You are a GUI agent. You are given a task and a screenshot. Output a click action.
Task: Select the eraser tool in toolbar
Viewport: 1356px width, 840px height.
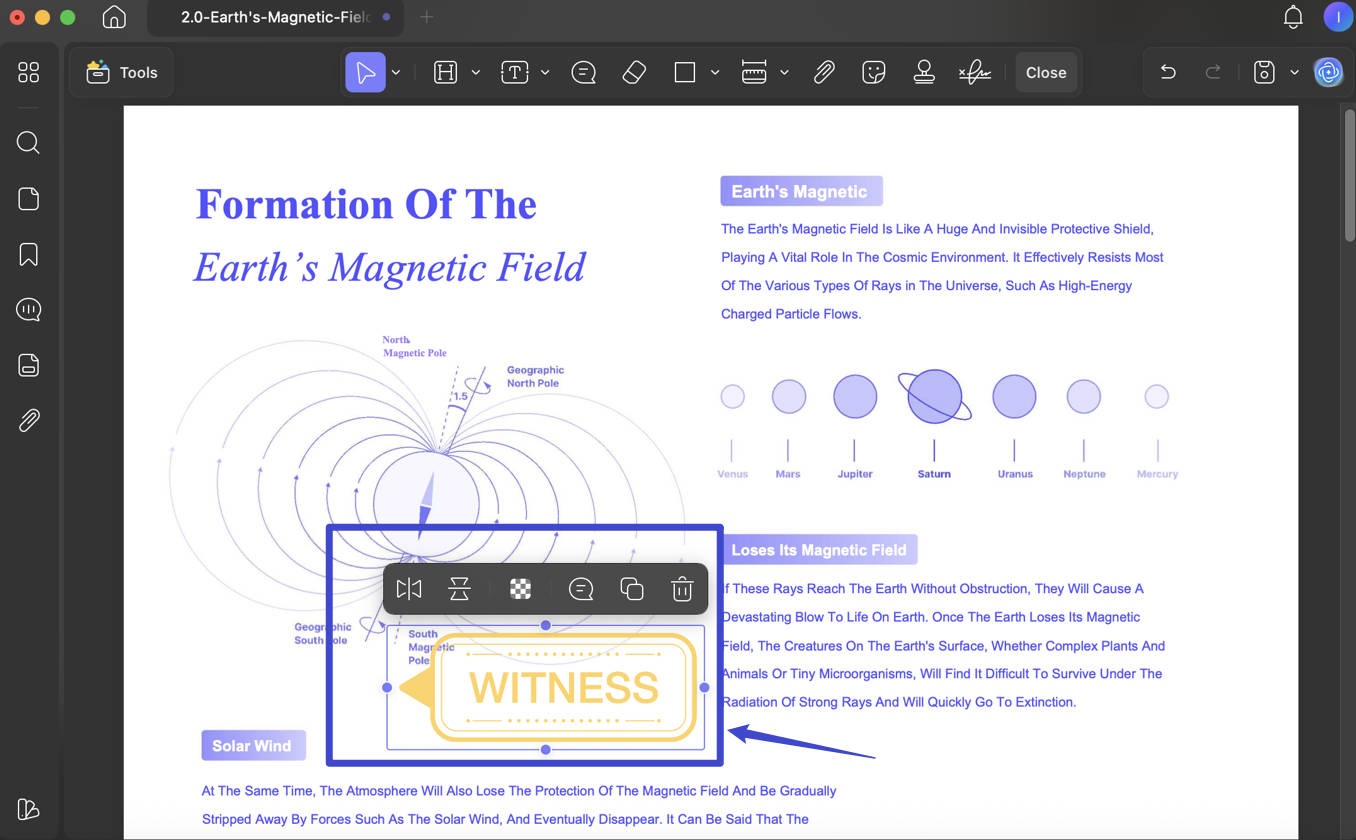[634, 72]
